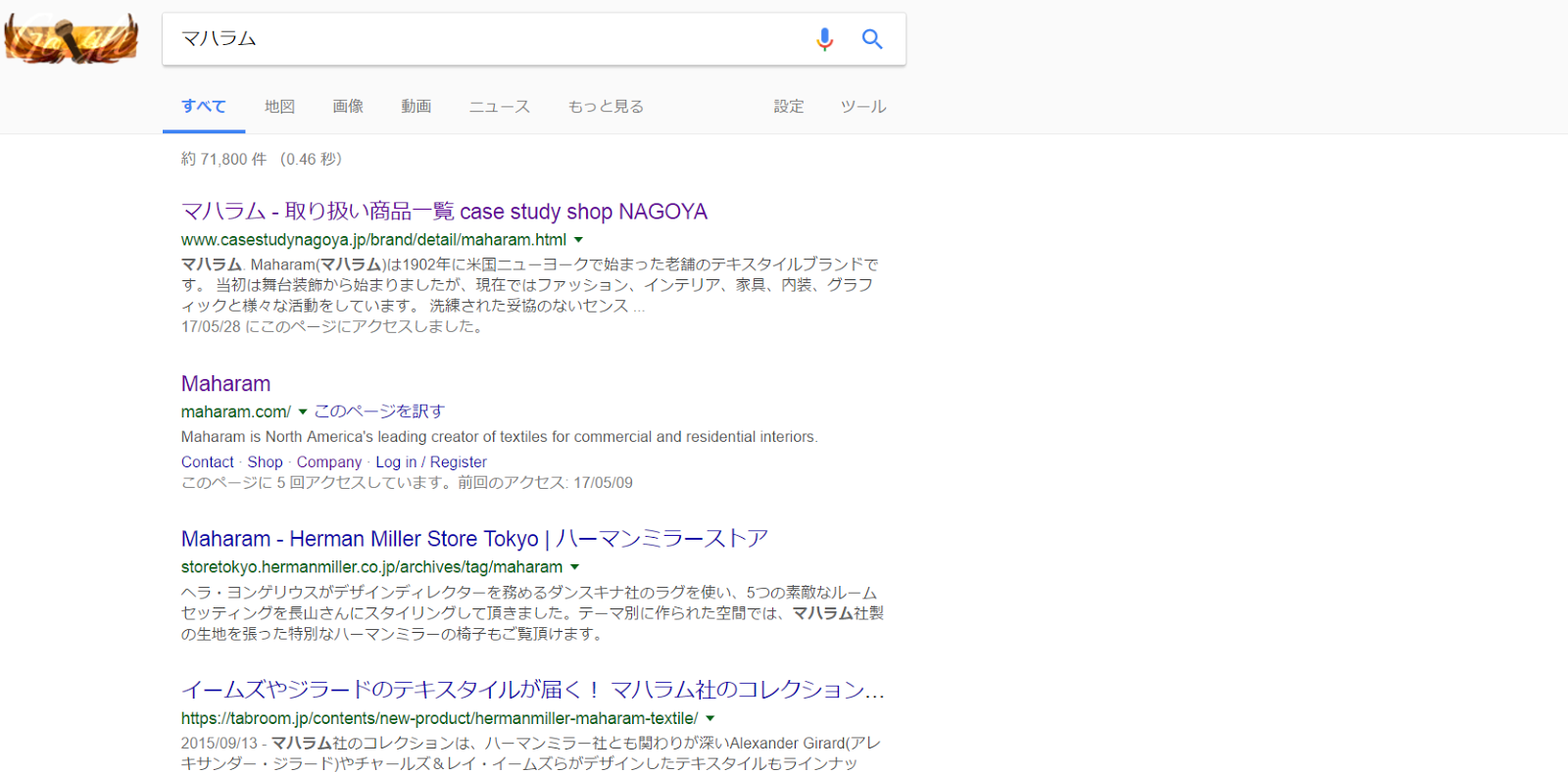1568x772 pixels.
Task: Open the もっと見る menu
Action: tap(607, 107)
